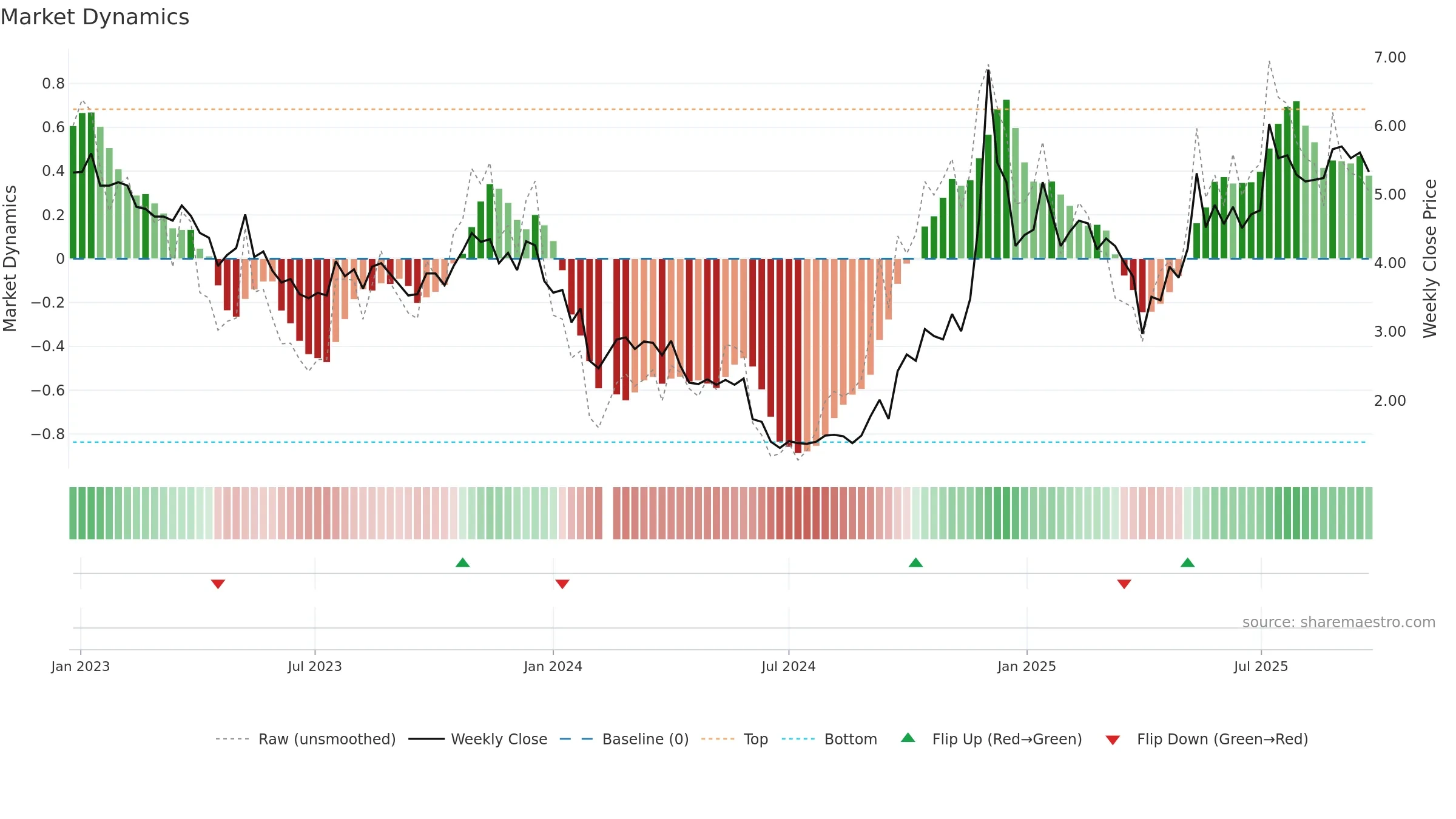Click the Market Dynamics chart title
1456x819 pixels.
tap(95, 17)
